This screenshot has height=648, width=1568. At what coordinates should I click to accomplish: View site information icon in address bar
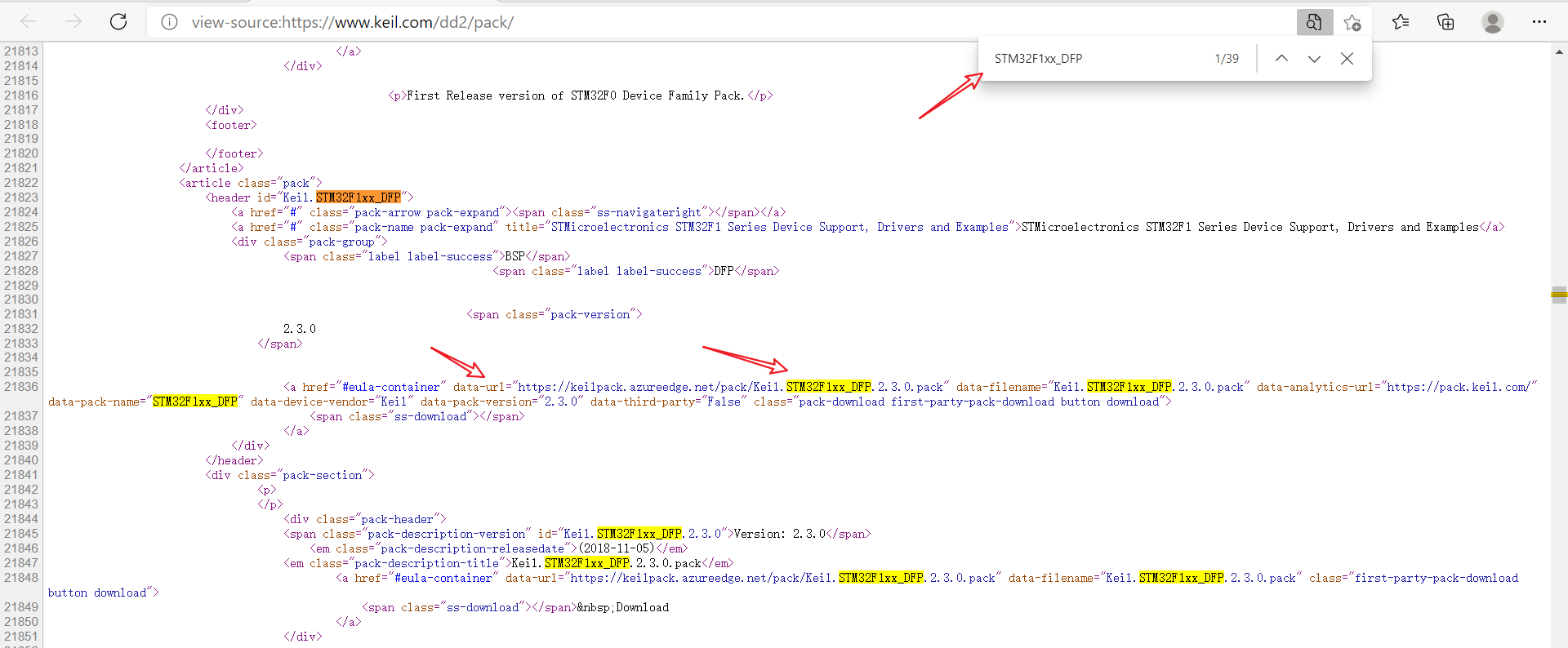pyautogui.click(x=169, y=22)
